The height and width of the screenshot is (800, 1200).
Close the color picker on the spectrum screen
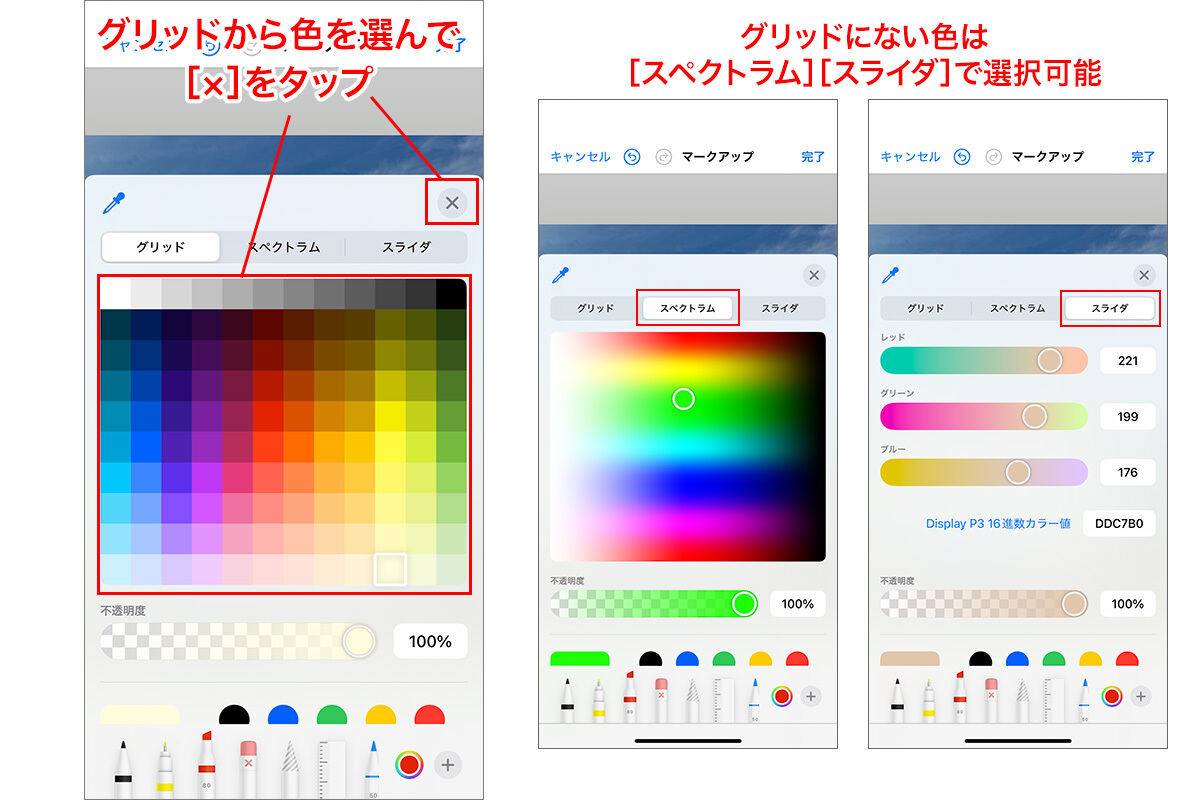(814, 275)
